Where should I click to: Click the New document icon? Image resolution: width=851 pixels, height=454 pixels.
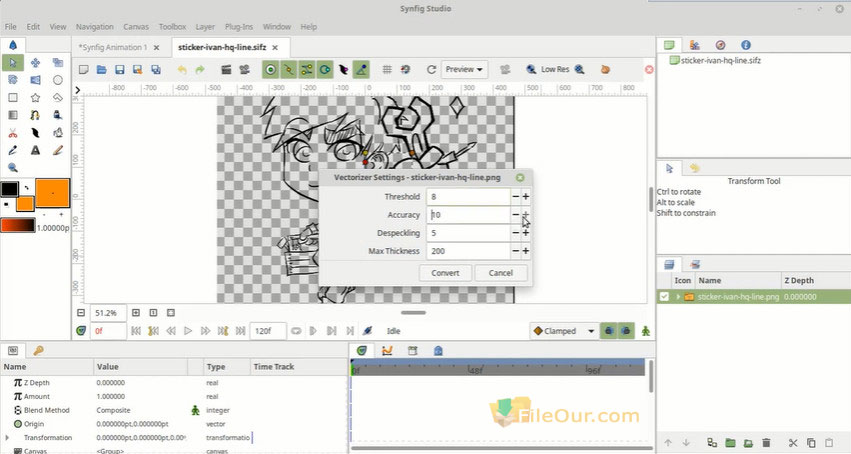click(84, 69)
